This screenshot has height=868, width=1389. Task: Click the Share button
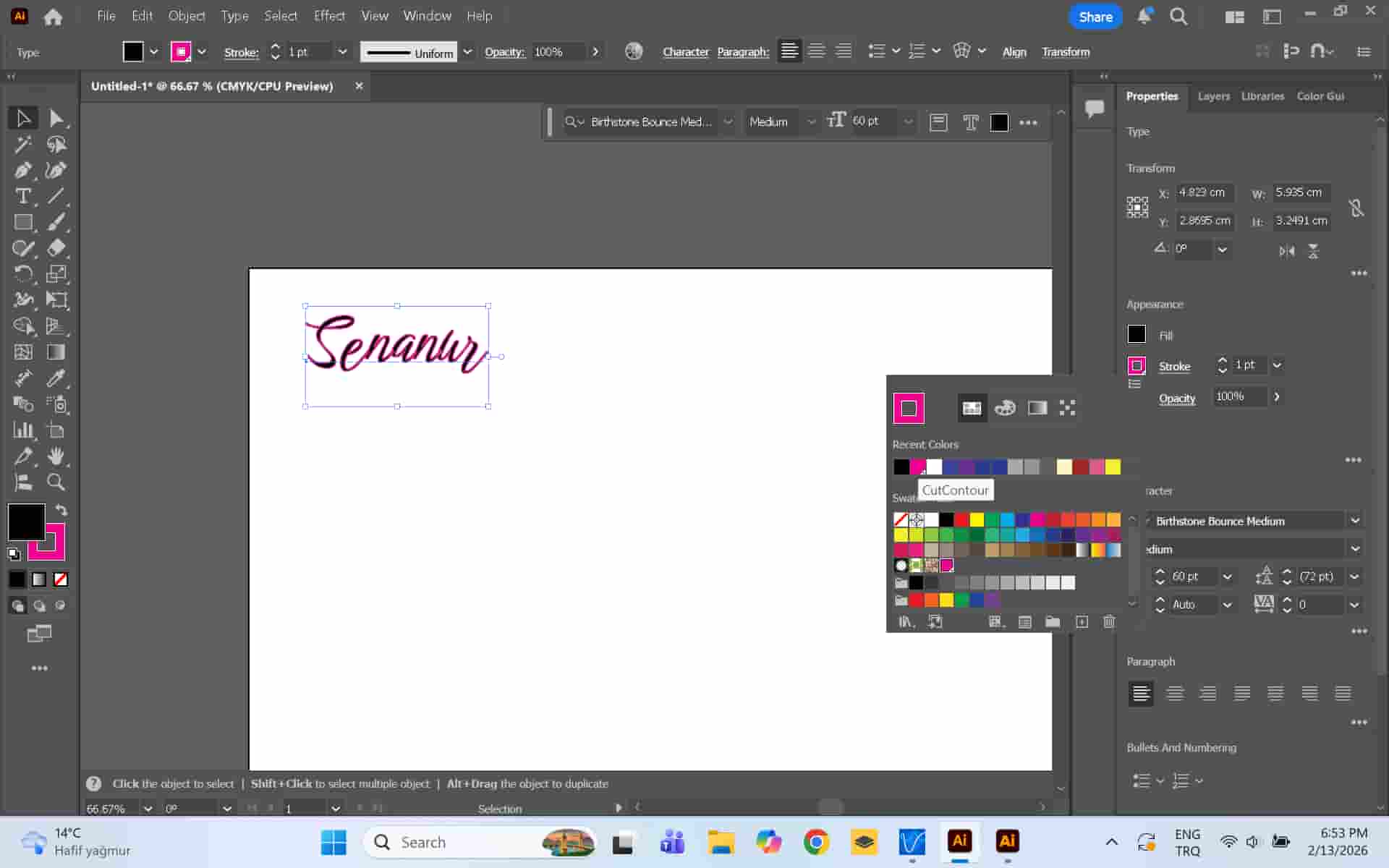point(1095,17)
